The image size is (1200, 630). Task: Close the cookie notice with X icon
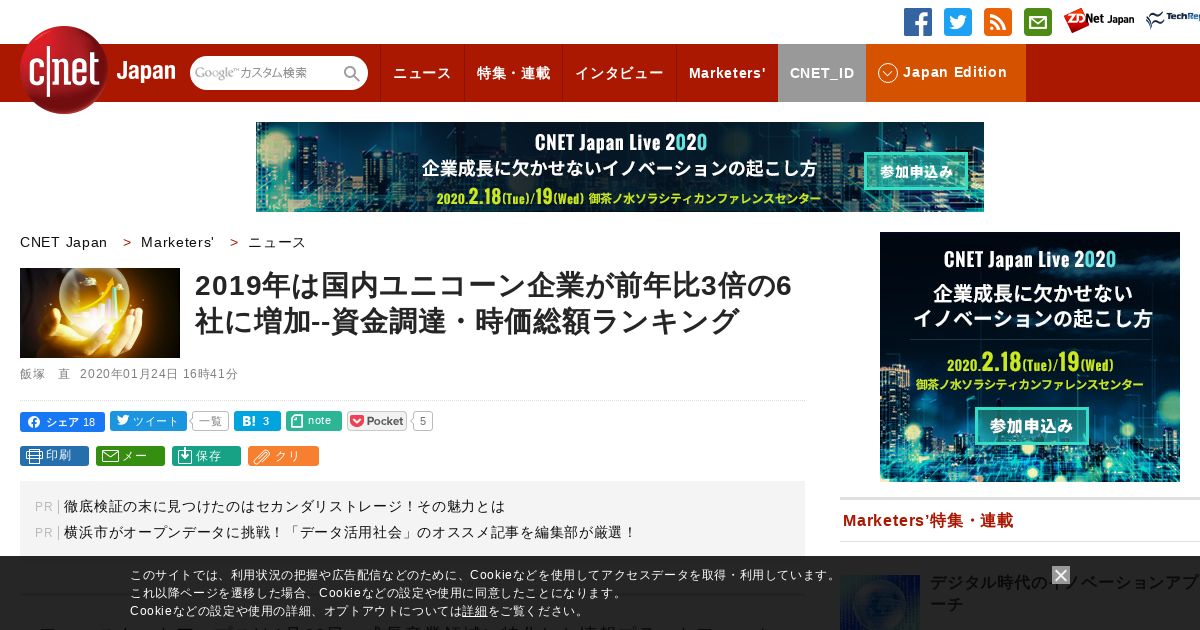click(1061, 575)
